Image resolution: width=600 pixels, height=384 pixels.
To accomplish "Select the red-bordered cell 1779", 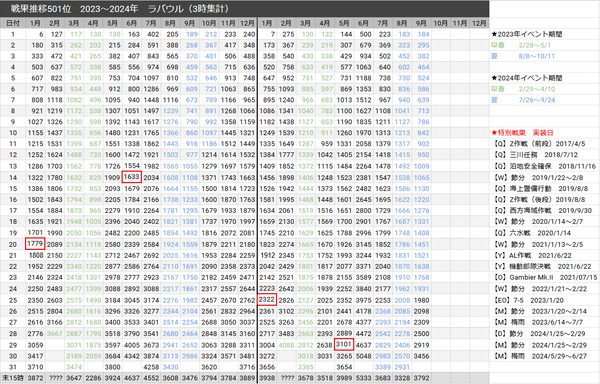I will (x=35, y=244).
